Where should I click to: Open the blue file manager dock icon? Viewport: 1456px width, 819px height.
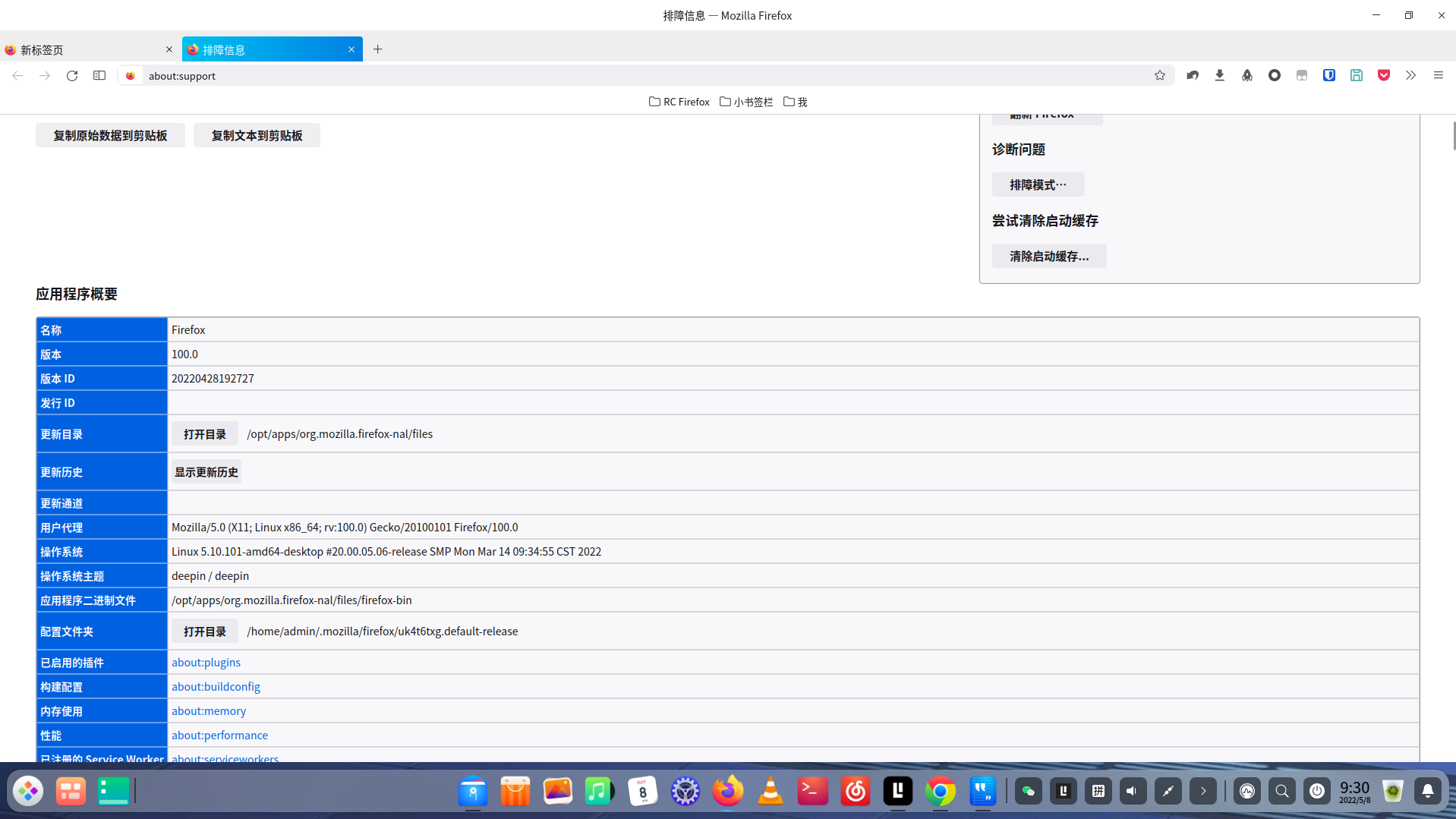(473, 791)
